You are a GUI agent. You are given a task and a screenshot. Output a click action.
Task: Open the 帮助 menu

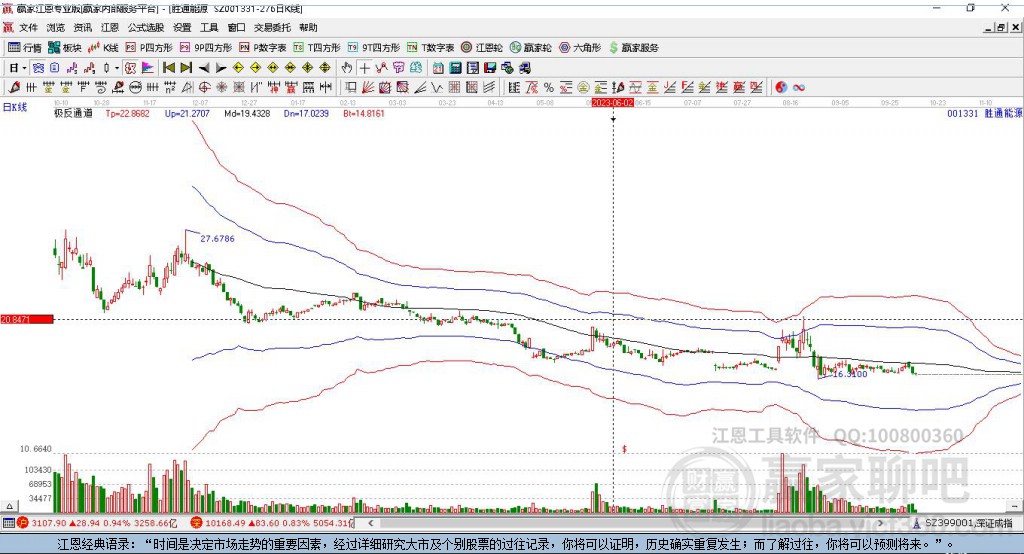tap(308, 27)
